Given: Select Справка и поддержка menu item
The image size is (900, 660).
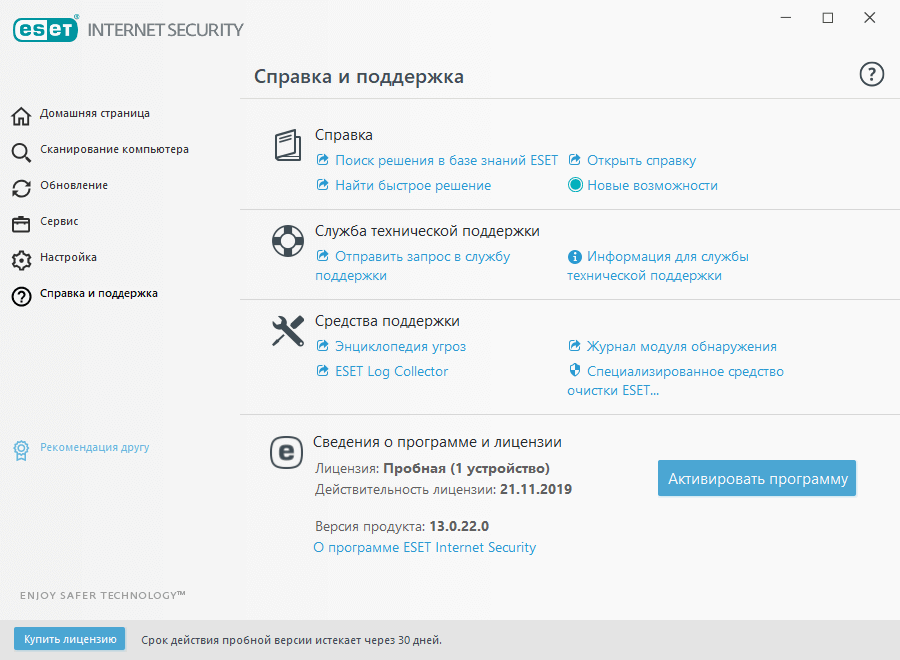Looking at the screenshot, I should (x=99, y=293).
